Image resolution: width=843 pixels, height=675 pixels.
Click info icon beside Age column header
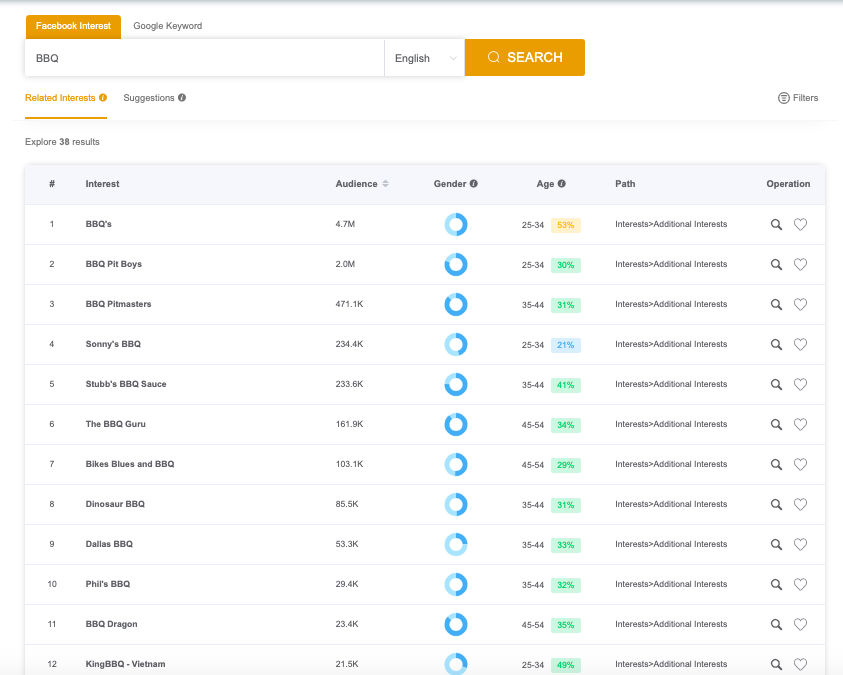(x=562, y=184)
